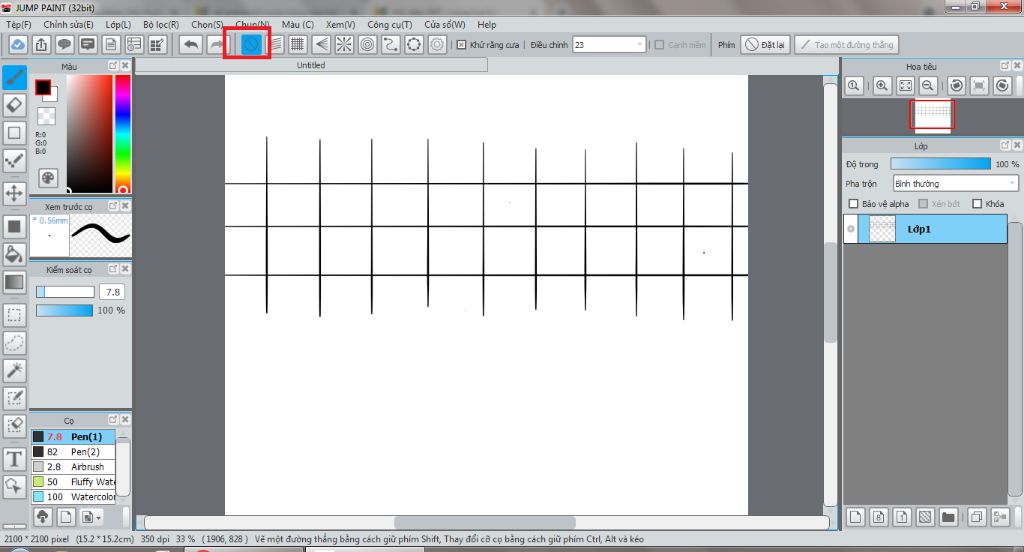Open the Cửa sổ(W) menu

[x=445, y=24]
